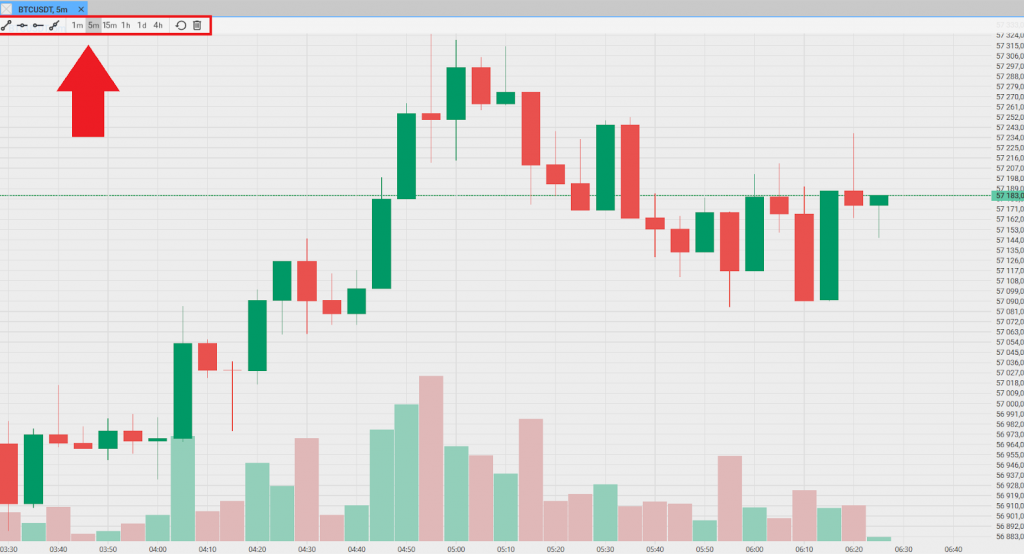Select the horizontal ray drawing tool

[38, 25]
